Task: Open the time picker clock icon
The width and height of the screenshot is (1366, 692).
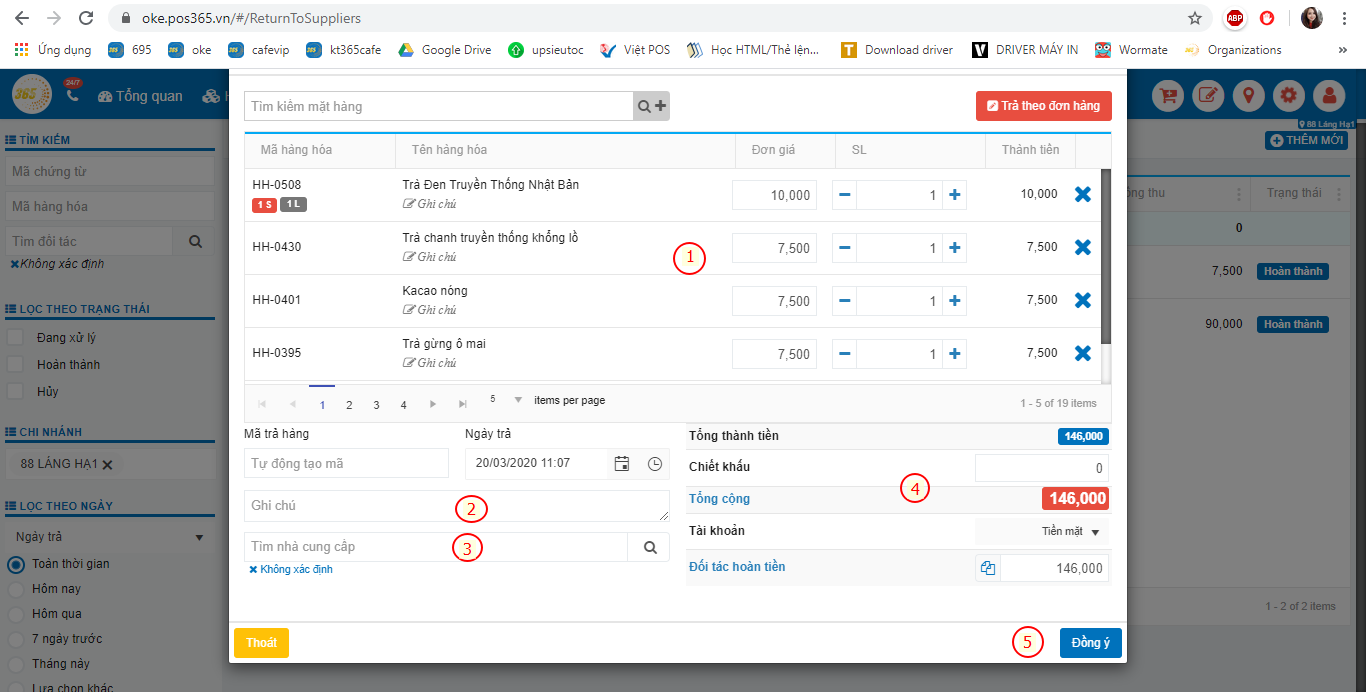Action: (655, 464)
